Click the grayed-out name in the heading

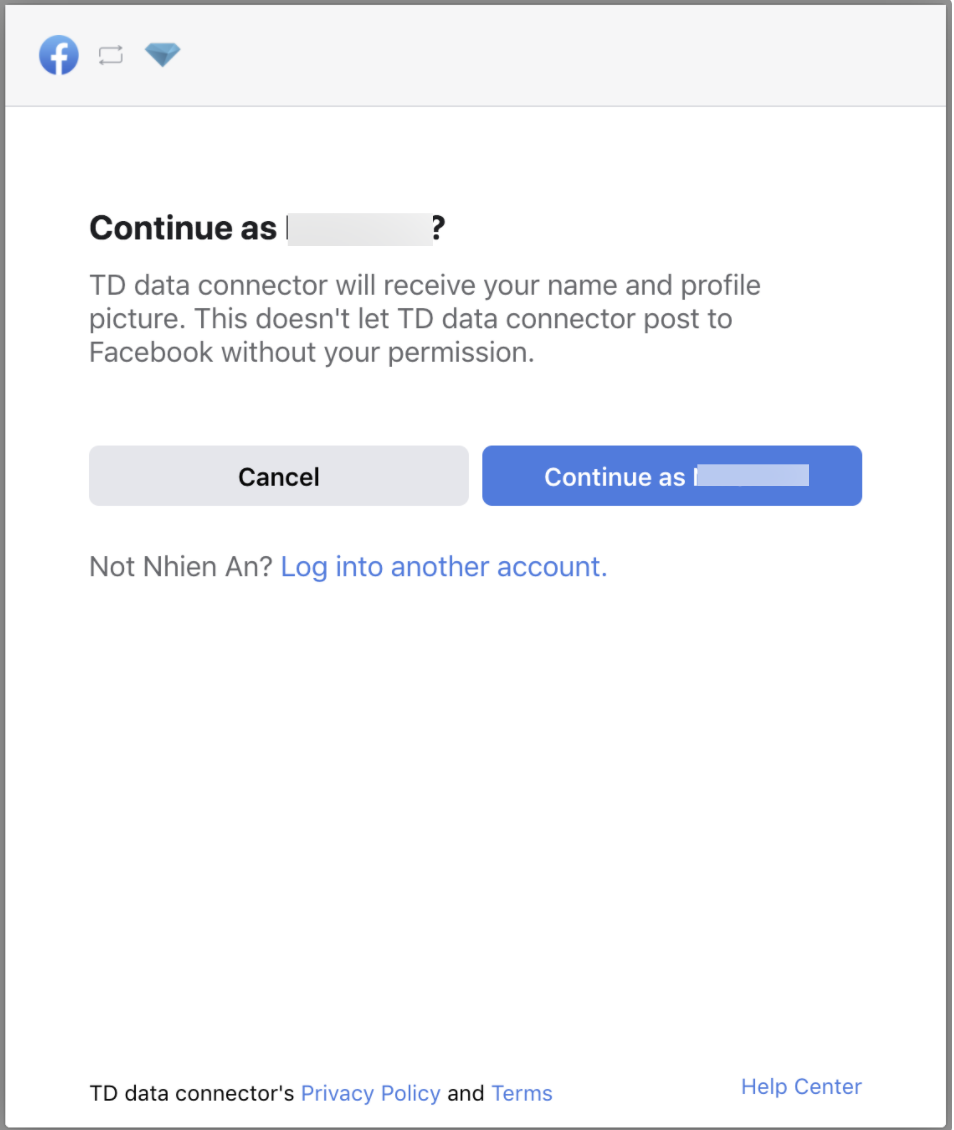pyautogui.click(x=358, y=228)
